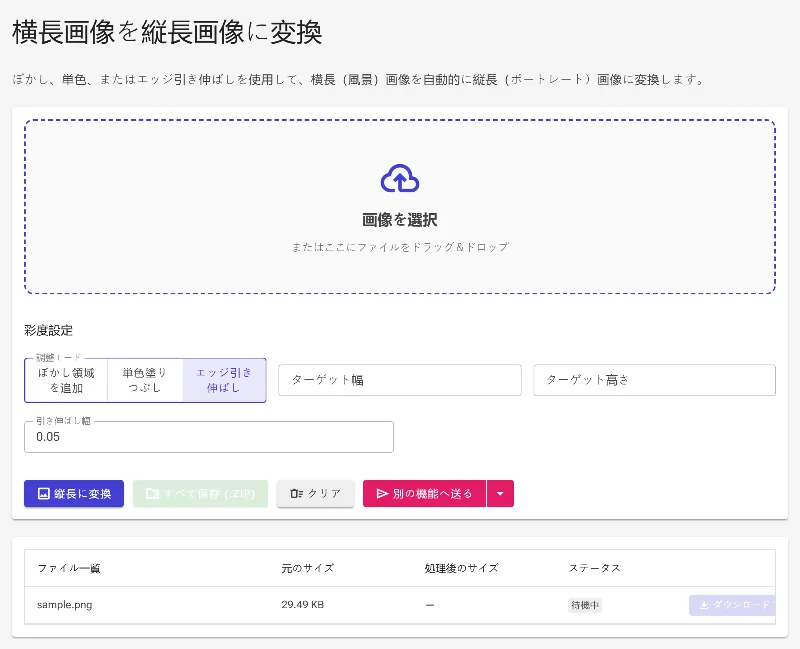Click またはここにファイルをドラッグ＆ドロップ hint text
This screenshot has height=649, width=800.
(400, 247)
